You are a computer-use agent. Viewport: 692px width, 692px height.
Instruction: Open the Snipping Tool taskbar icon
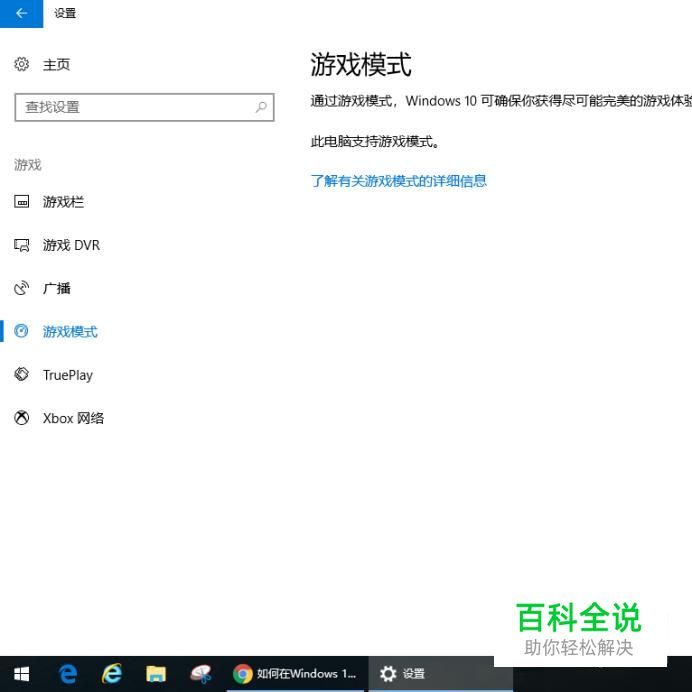pyautogui.click(x=200, y=674)
